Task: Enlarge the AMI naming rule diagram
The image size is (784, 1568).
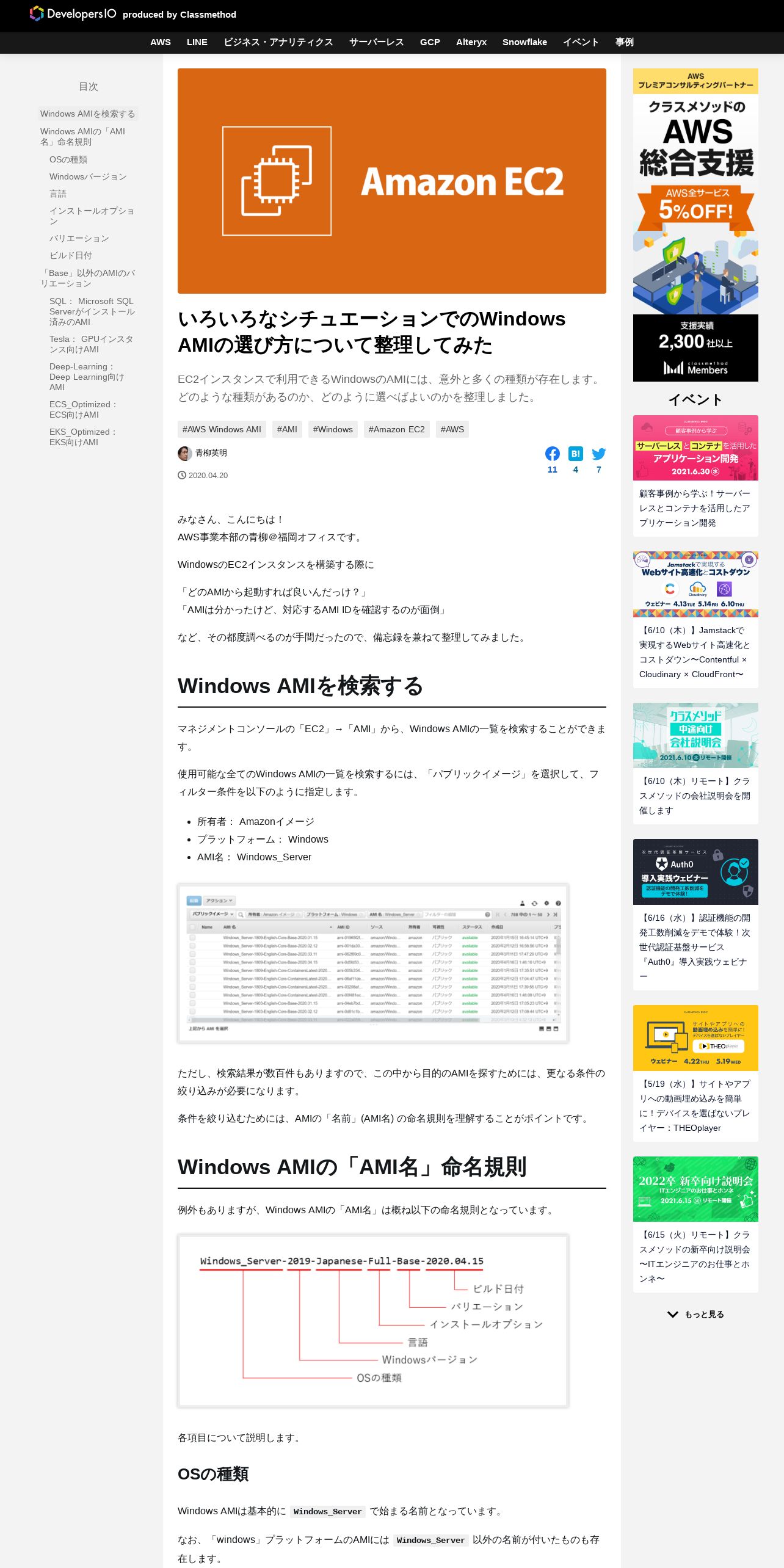Action: (373, 1321)
